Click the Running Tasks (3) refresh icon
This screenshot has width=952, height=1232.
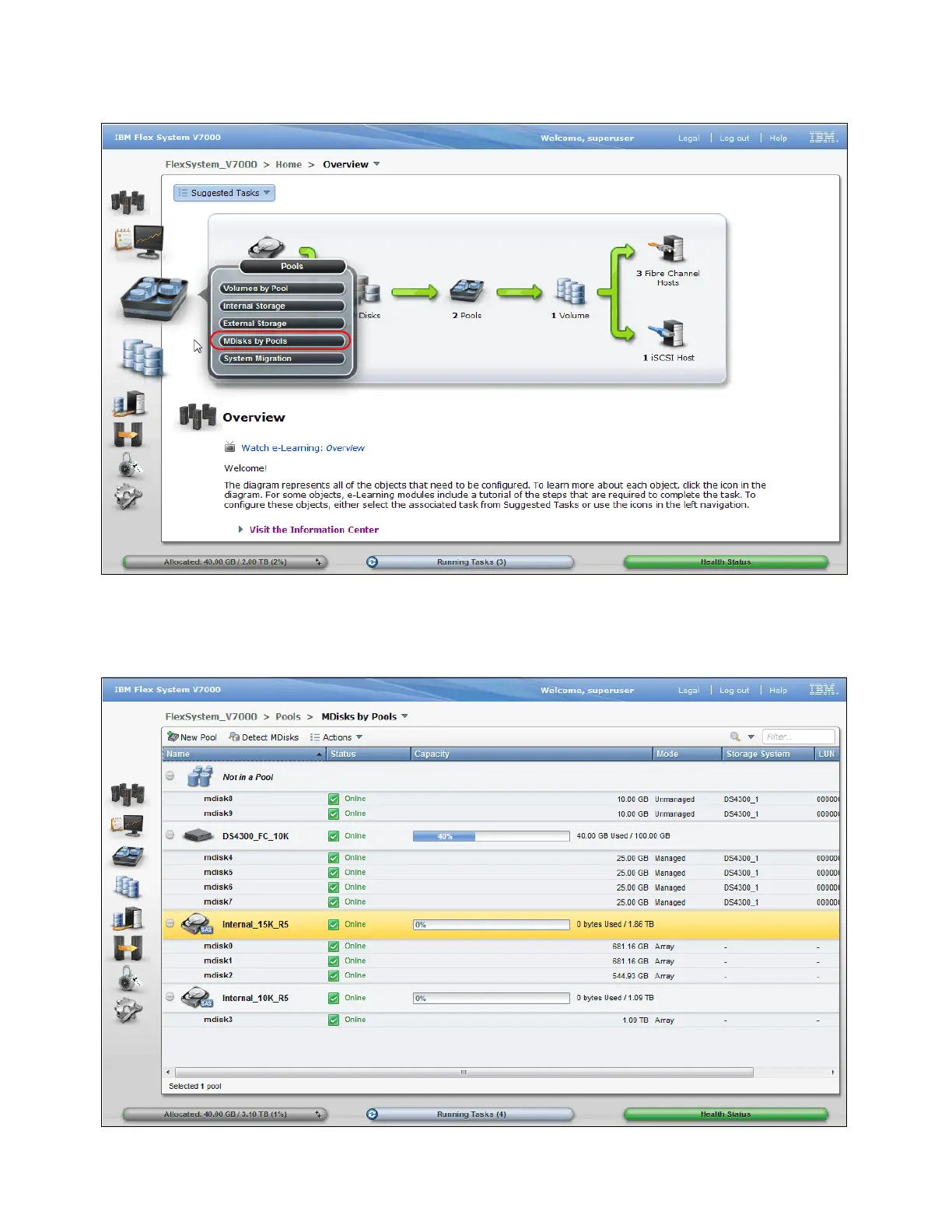pos(373,562)
